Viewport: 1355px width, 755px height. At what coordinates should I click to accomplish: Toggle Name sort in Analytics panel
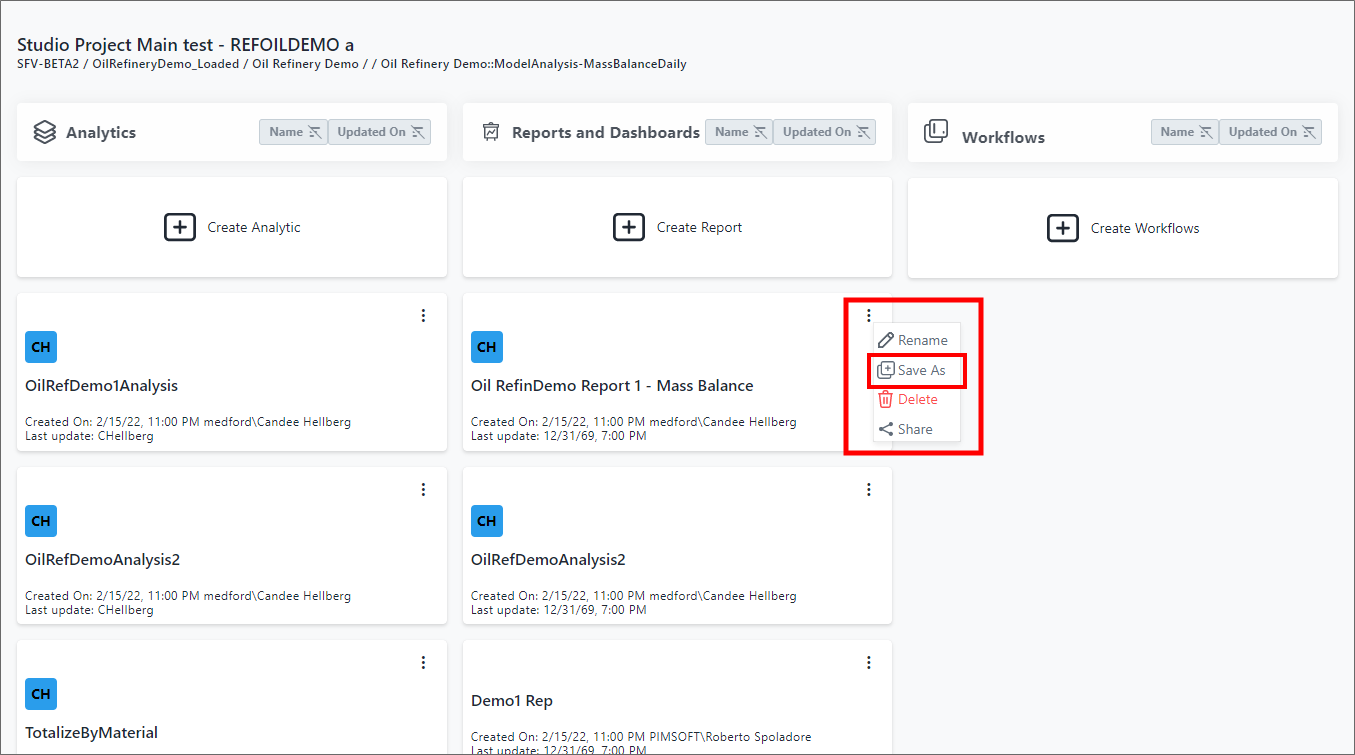tap(294, 132)
